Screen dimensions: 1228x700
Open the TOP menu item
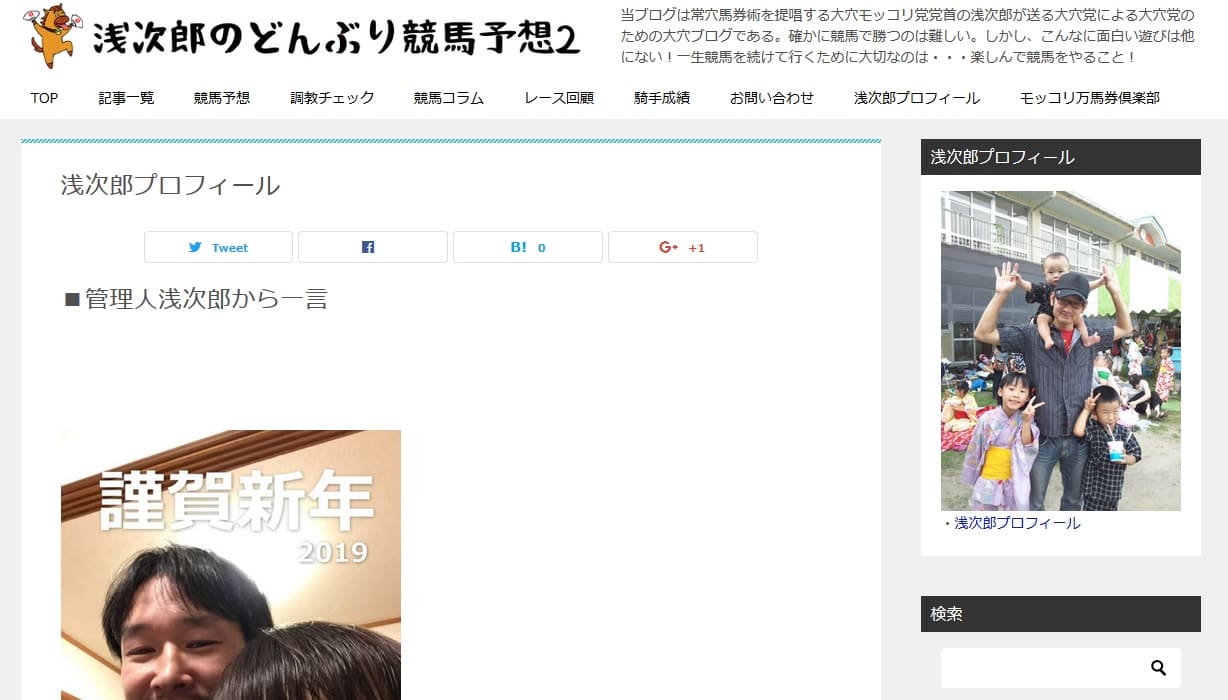click(45, 98)
